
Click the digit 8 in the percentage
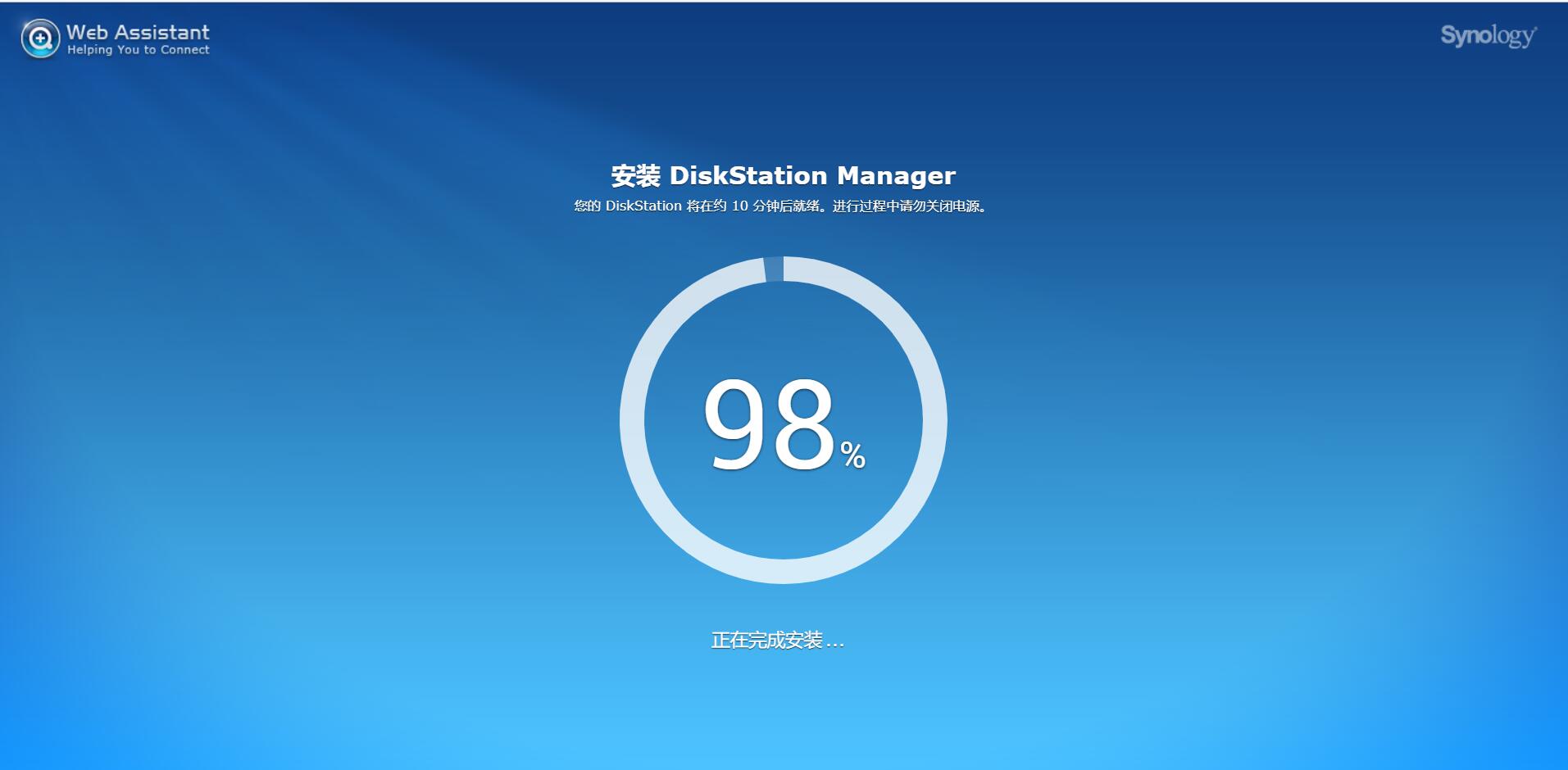tap(803, 424)
